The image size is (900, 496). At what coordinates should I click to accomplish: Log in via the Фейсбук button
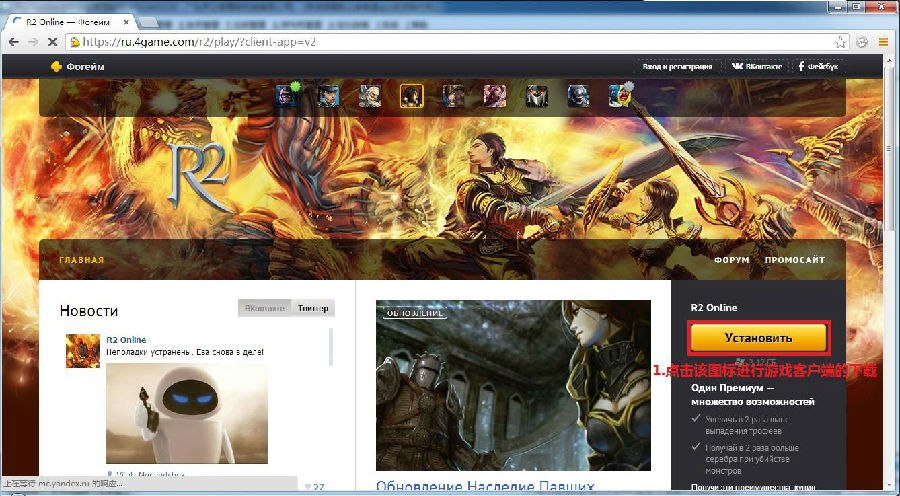pyautogui.click(x=818, y=67)
